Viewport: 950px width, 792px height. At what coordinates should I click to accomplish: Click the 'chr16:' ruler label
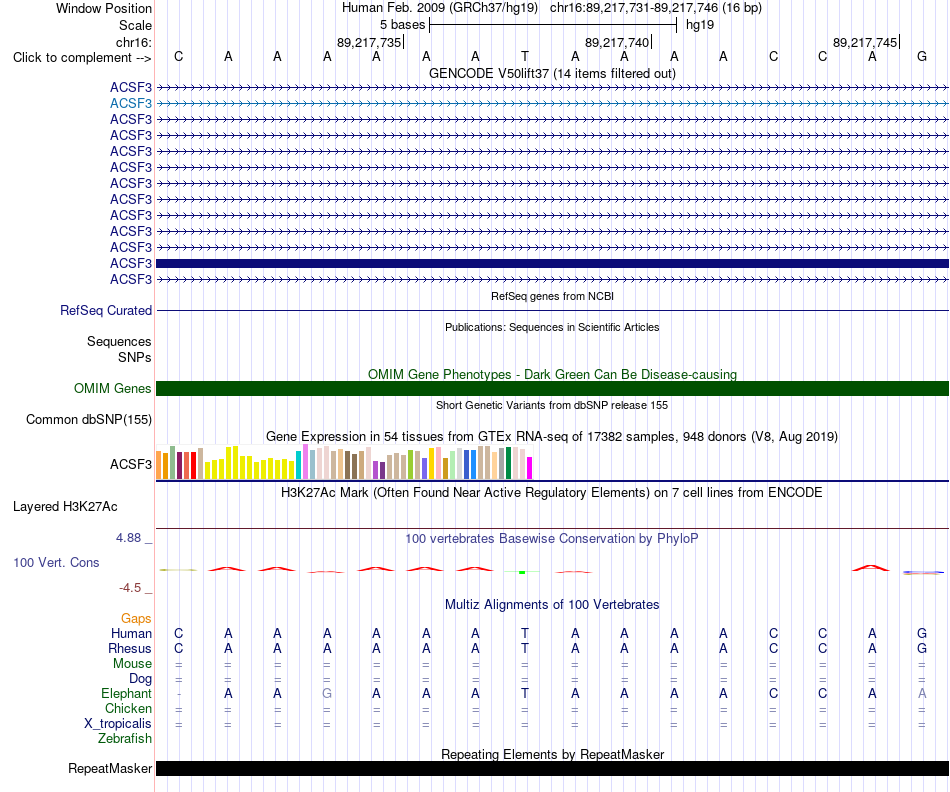coord(133,42)
